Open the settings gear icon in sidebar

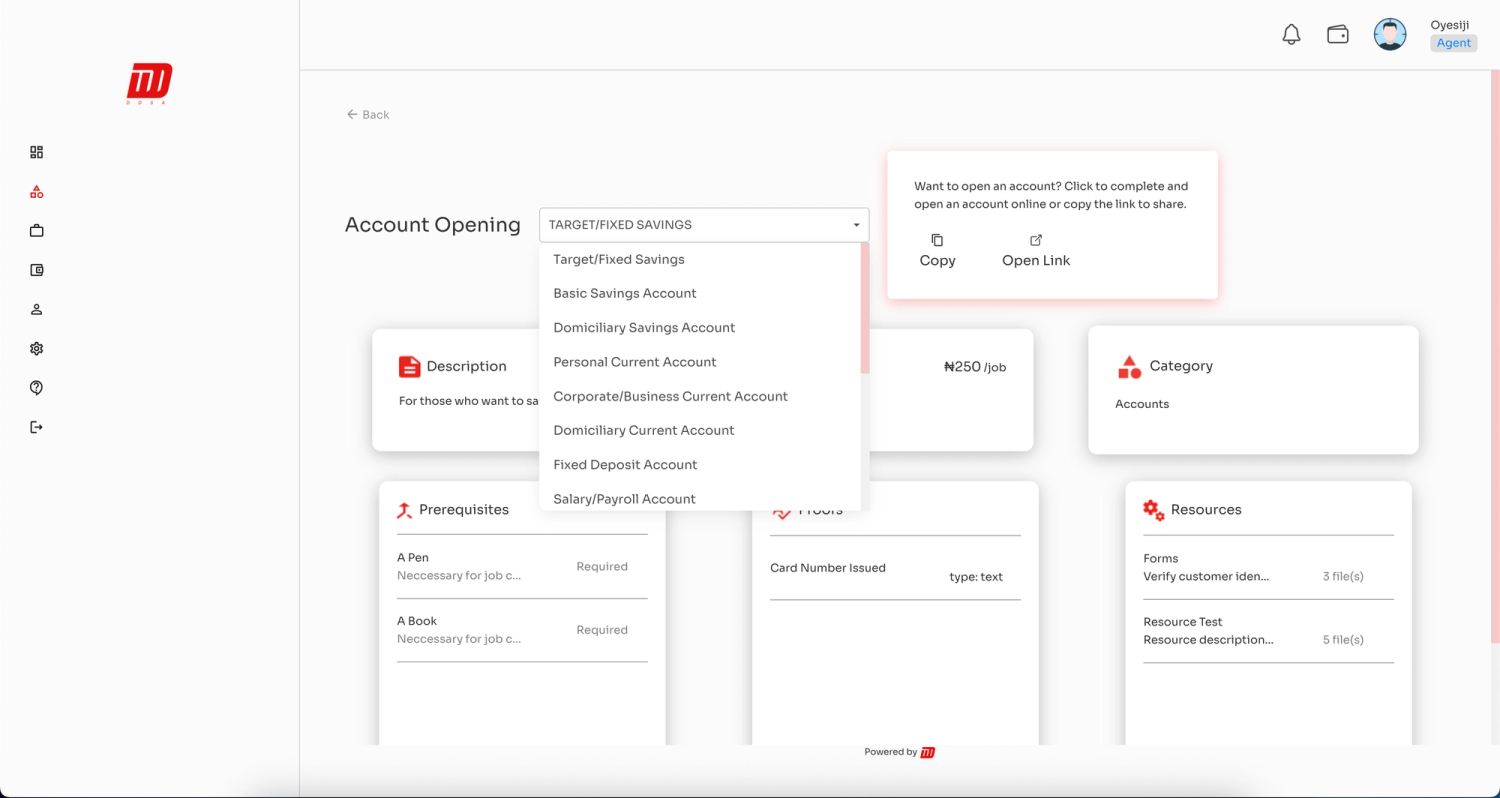pos(37,349)
